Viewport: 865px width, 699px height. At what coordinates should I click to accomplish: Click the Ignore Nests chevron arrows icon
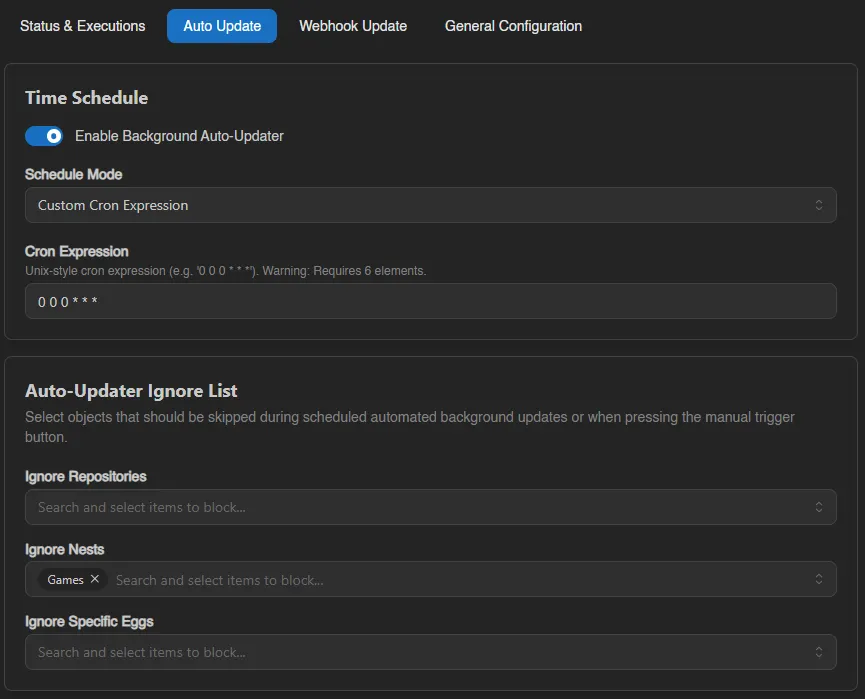coord(819,579)
